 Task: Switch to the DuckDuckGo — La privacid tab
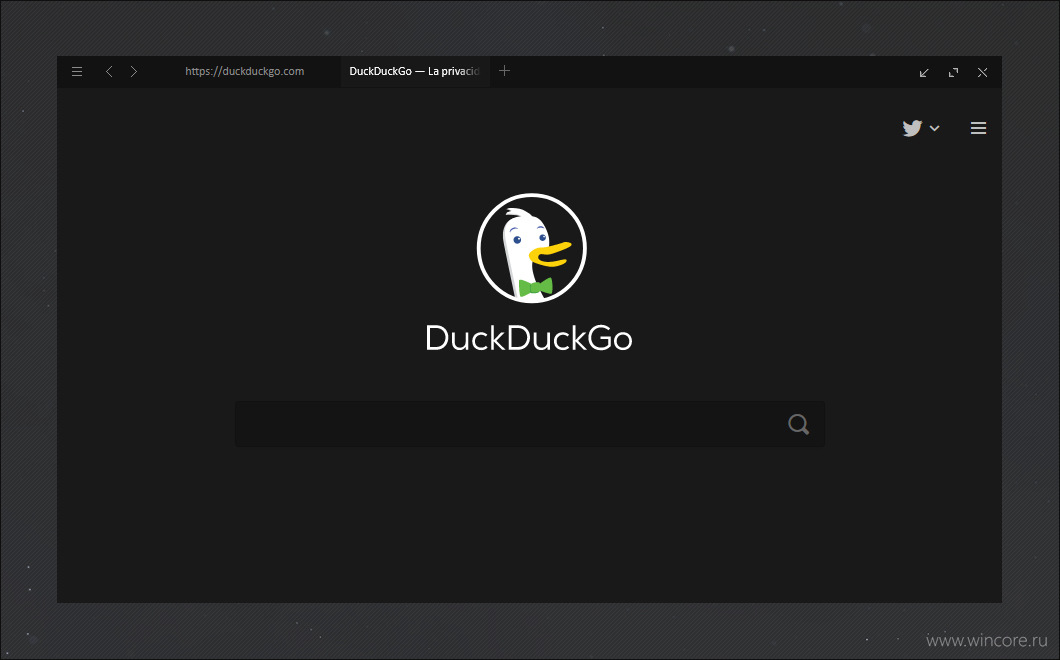click(x=414, y=71)
